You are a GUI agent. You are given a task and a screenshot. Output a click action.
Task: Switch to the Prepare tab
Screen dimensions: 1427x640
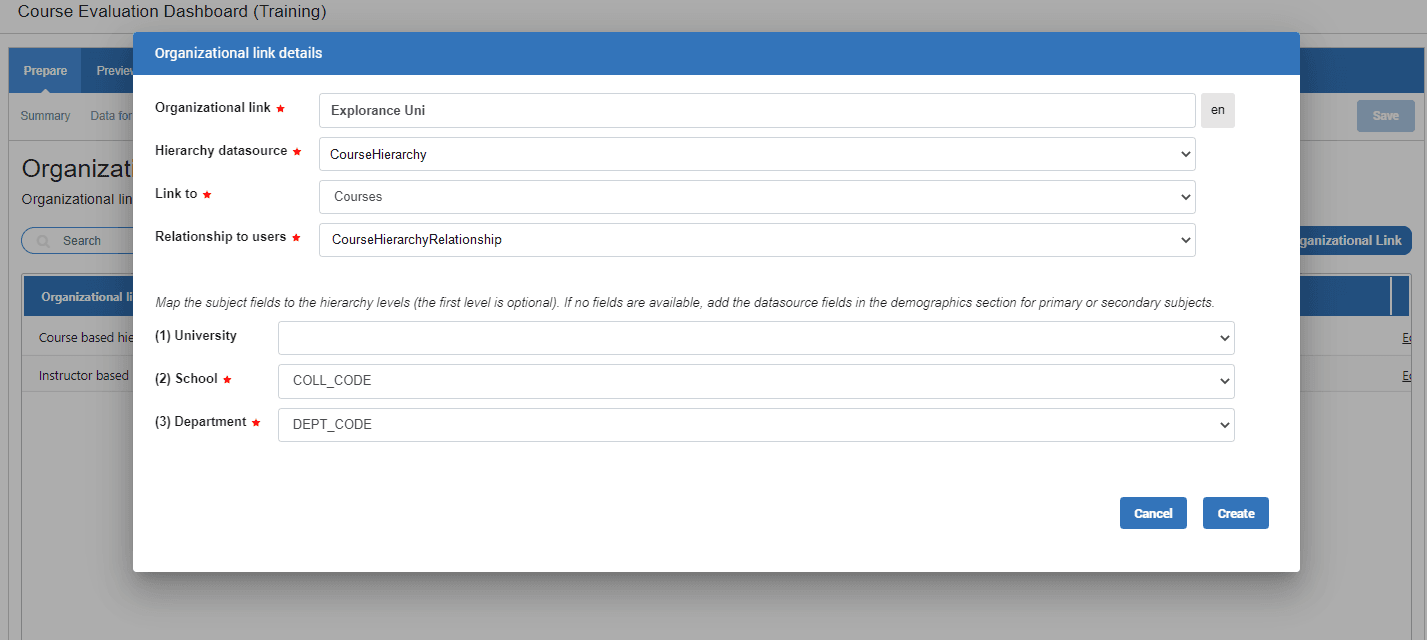click(45, 71)
